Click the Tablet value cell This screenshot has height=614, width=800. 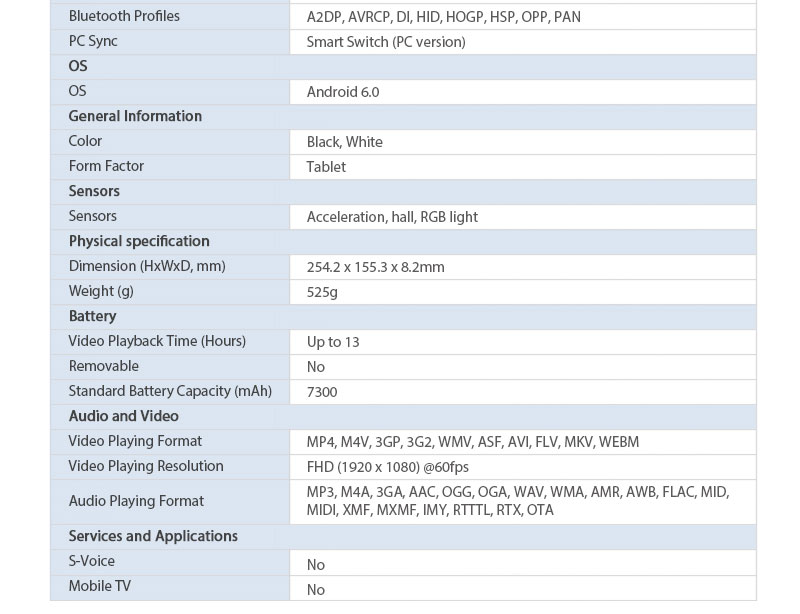tap(327, 167)
